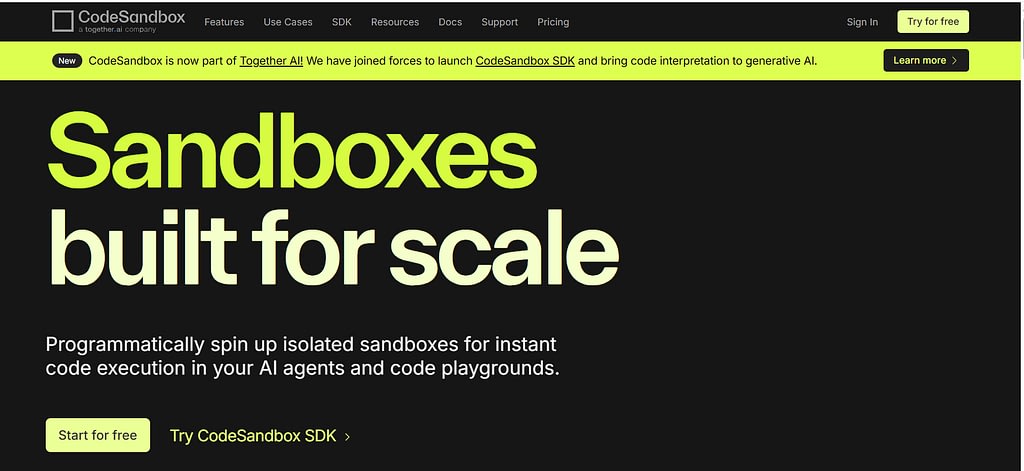Open the Use Cases menu item
Screen dimensions: 1024x471
[x=288, y=22]
